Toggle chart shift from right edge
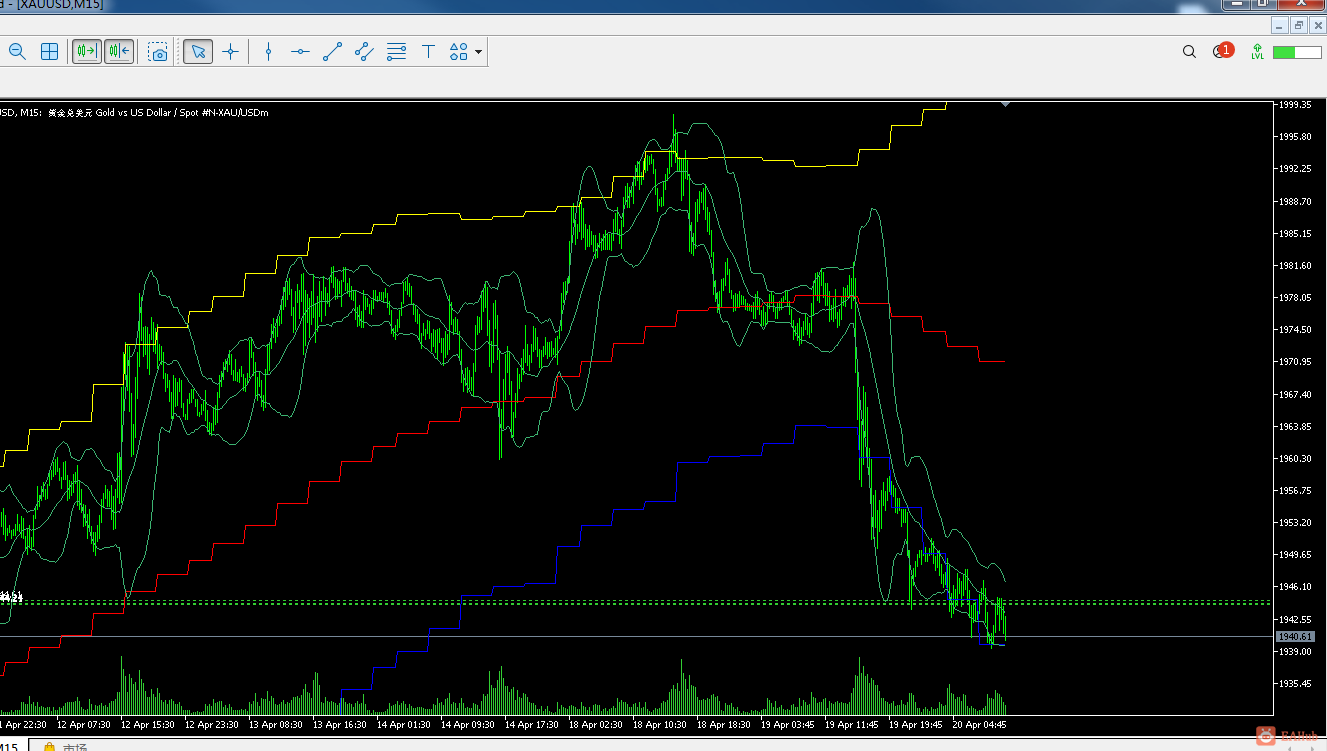The height and width of the screenshot is (751, 1327). [119, 52]
